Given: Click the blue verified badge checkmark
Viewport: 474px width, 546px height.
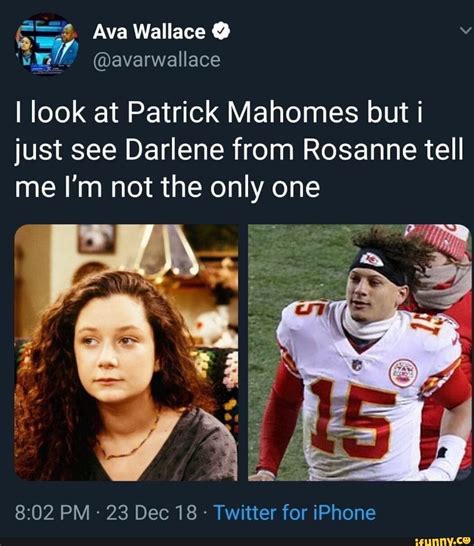Looking at the screenshot, I should coord(221,31).
